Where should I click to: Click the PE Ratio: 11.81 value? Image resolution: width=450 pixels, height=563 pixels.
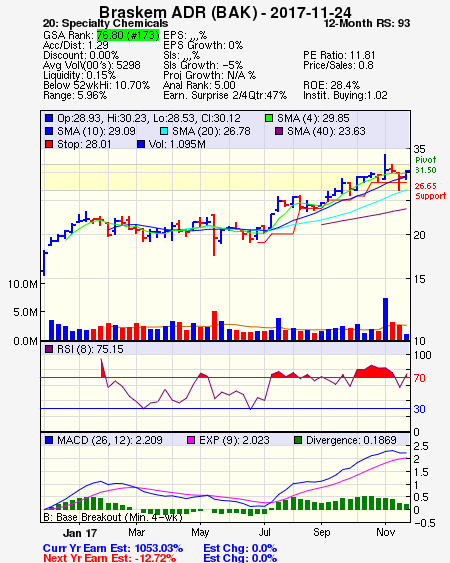(x=339, y=55)
